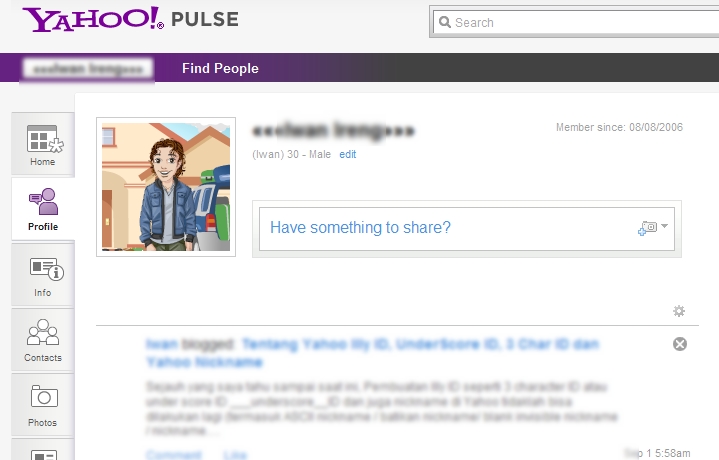Click the blurred profile display name heading

tap(333, 131)
